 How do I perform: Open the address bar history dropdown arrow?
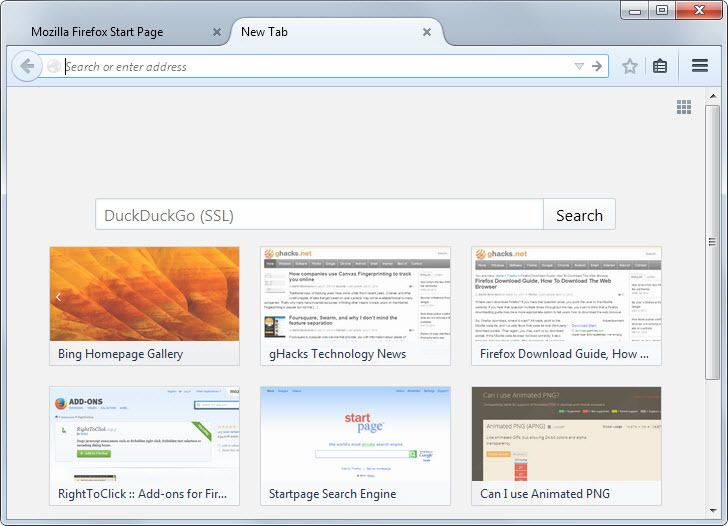click(578, 66)
